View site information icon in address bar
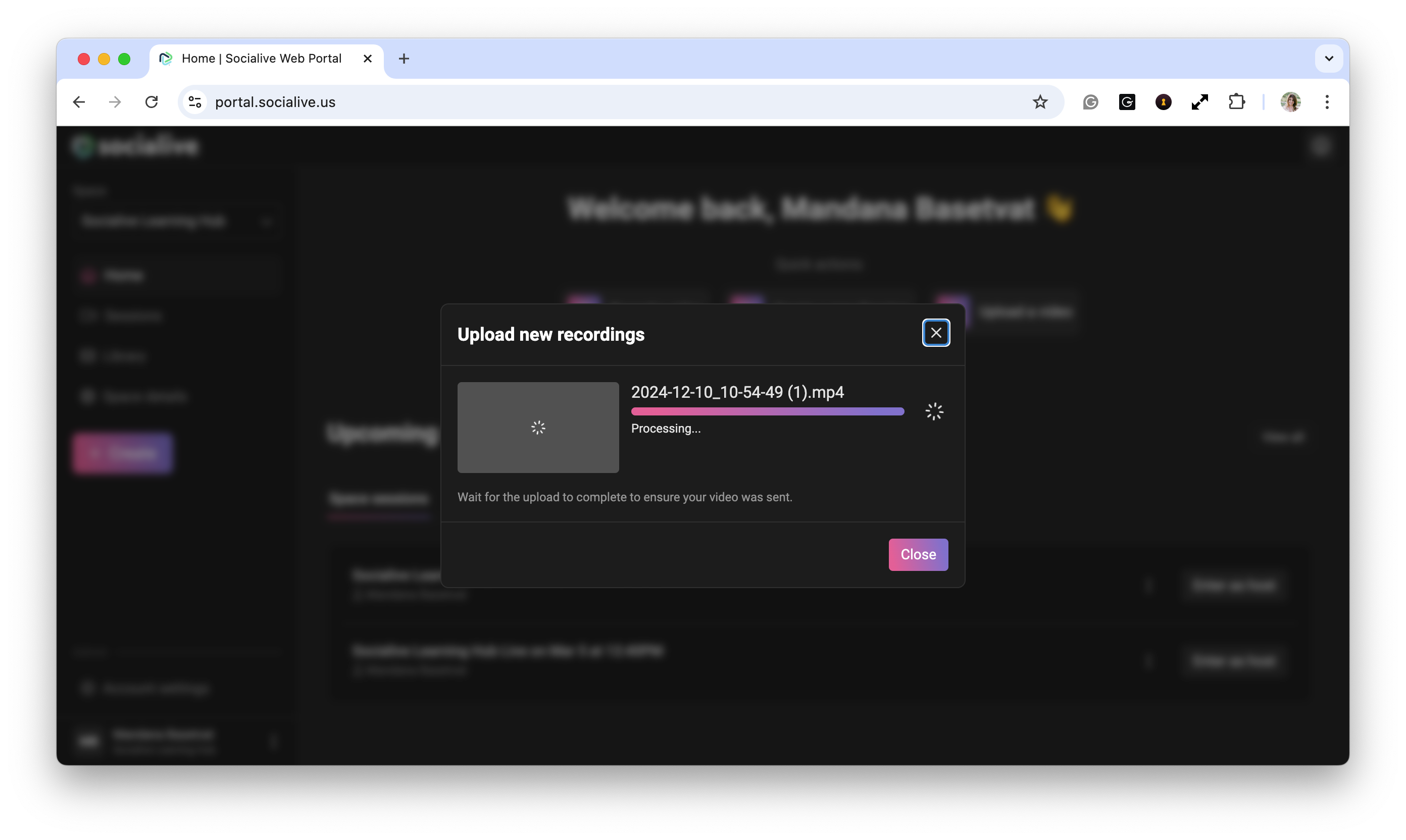This screenshot has height=840, width=1406. coord(195,102)
